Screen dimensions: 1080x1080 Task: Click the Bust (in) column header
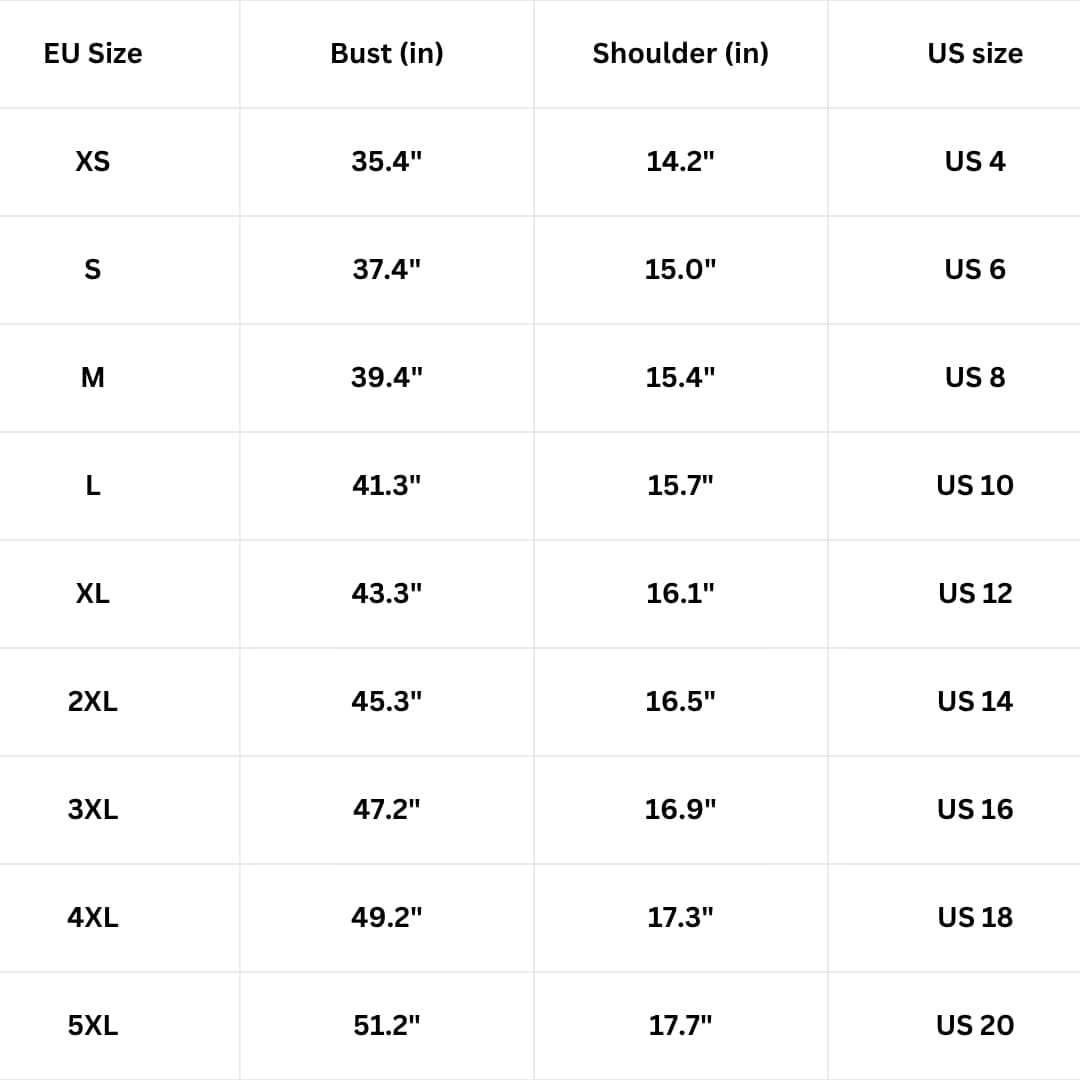[x=387, y=53]
